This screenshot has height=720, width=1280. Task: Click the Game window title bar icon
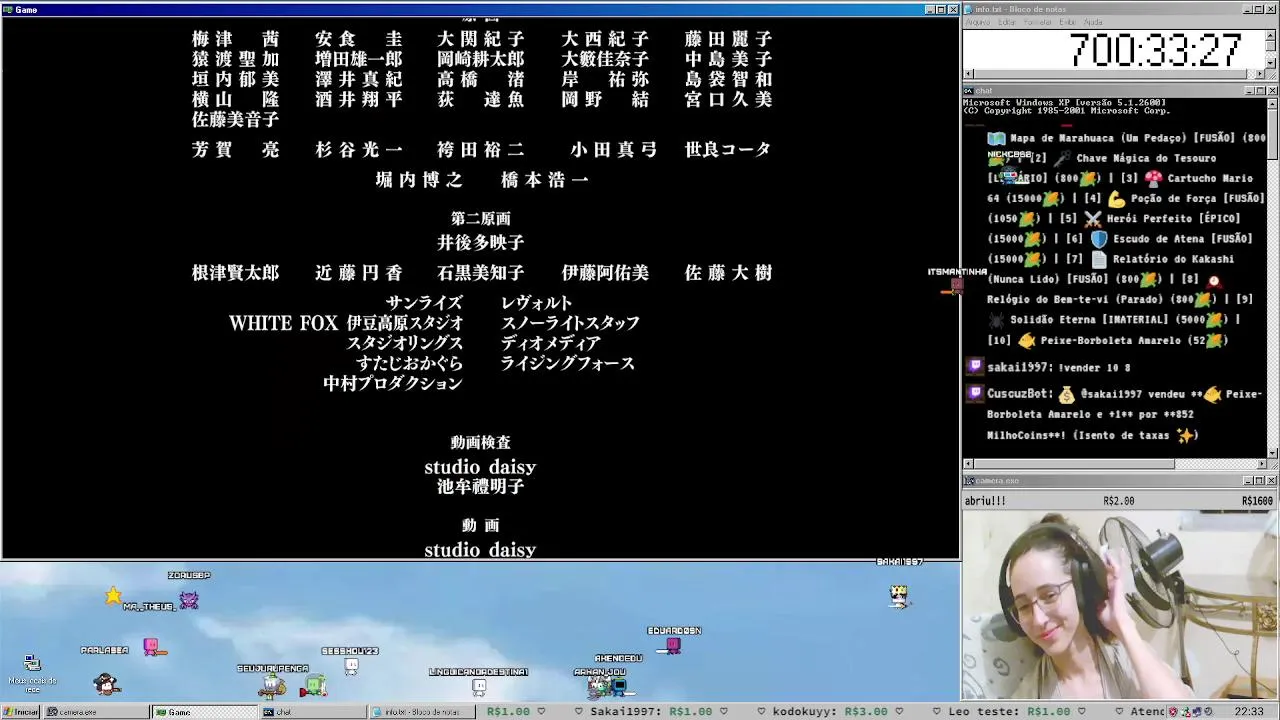[8, 9]
